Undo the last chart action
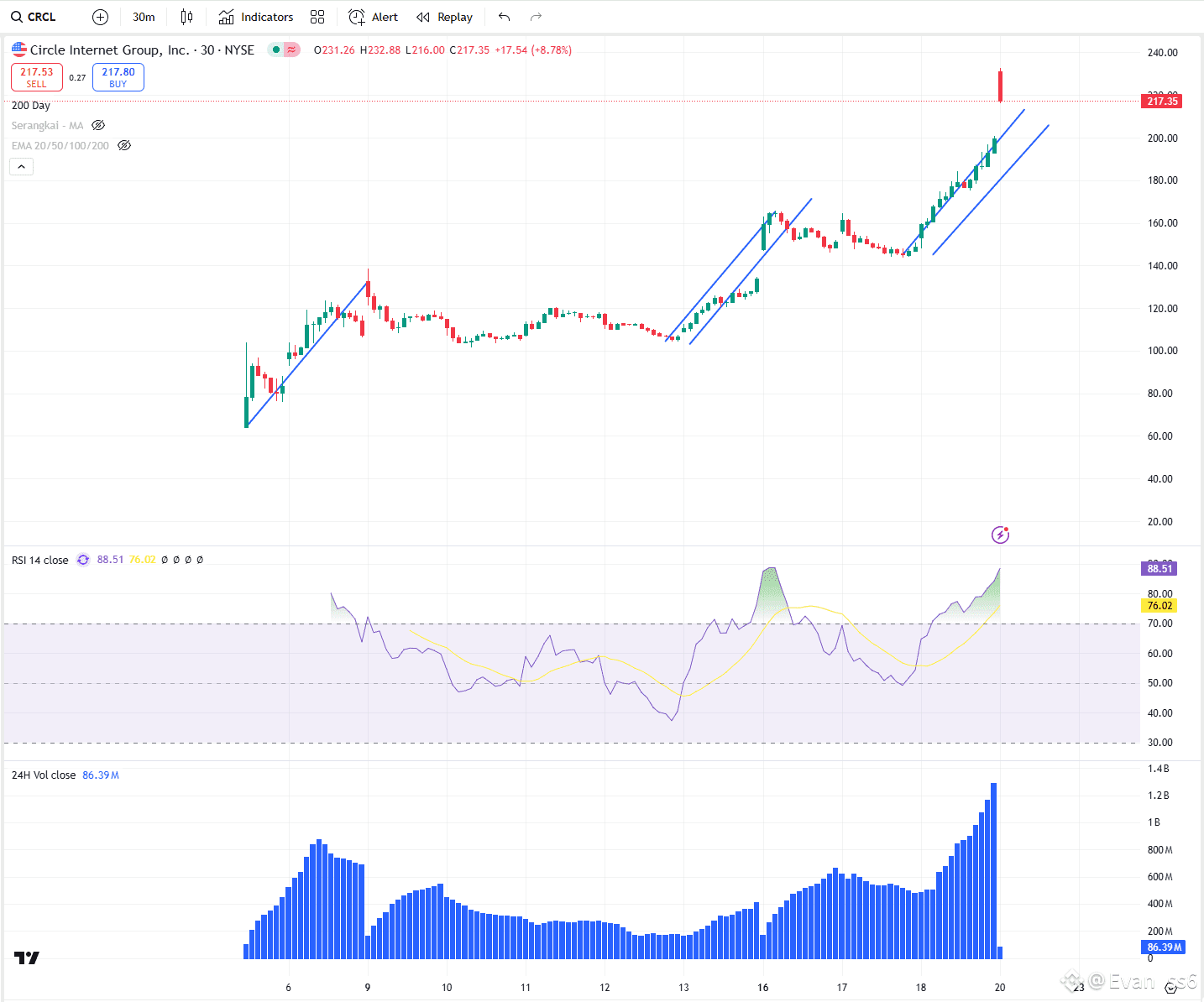The width and height of the screenshot is (1204, 1002). 504,17
